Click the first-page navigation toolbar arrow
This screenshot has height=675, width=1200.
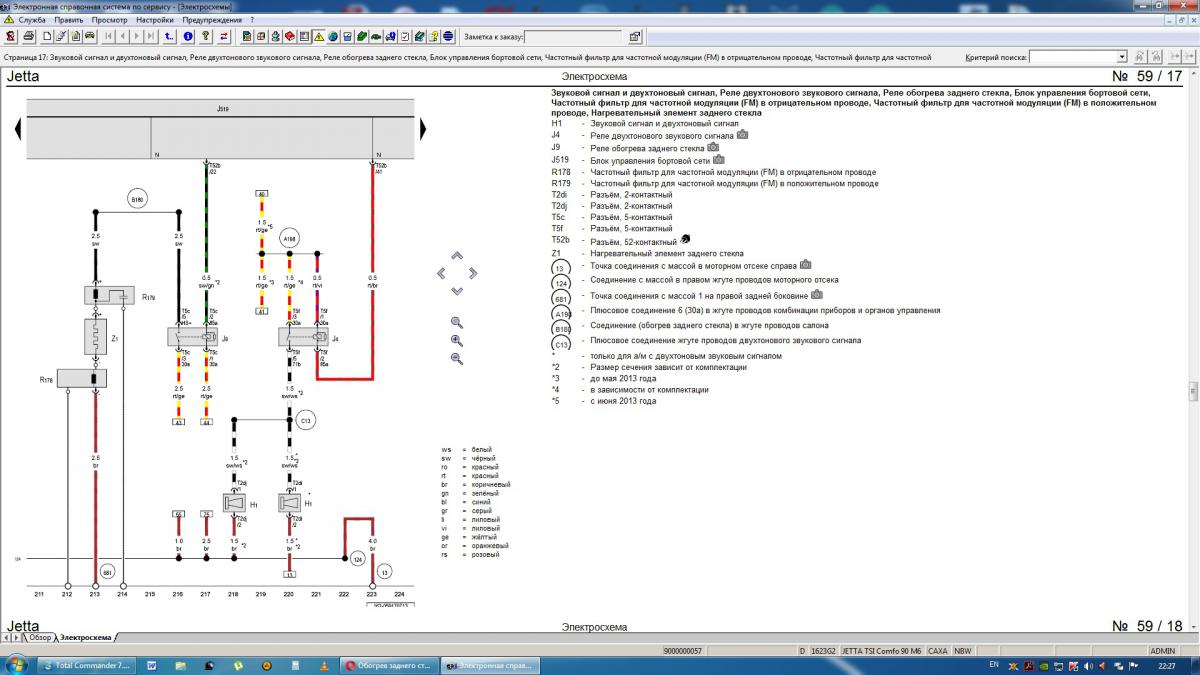(109, 37)
